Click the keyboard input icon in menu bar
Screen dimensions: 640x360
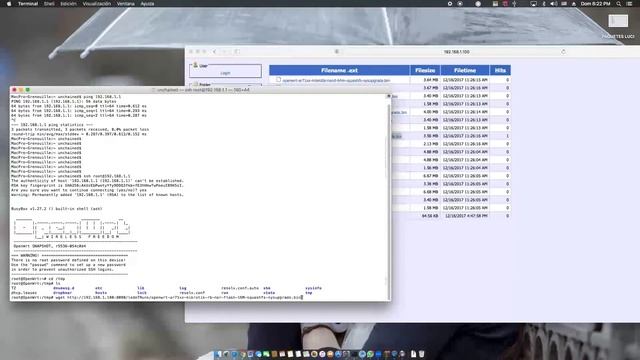click(564, 4)
